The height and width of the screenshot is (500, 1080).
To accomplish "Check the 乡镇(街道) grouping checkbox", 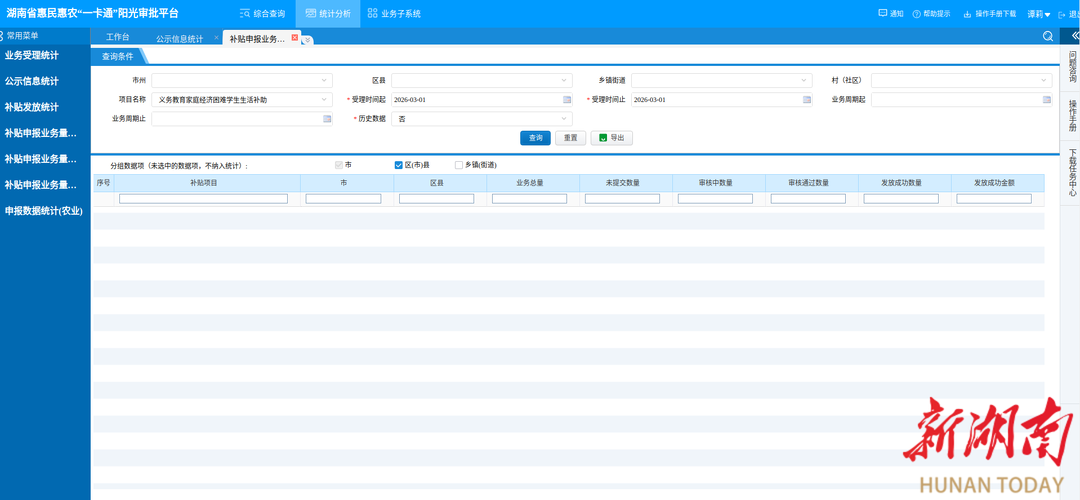I will click(459, 165).
